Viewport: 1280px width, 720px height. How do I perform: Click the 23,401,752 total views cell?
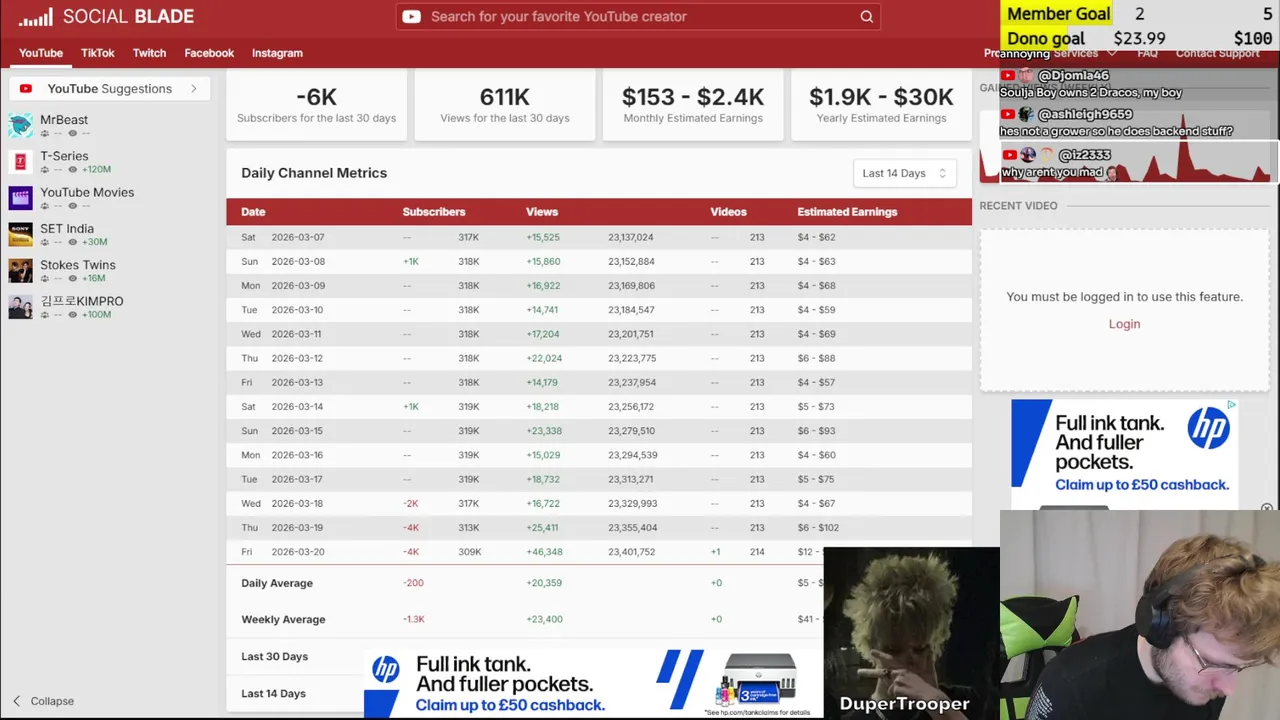coord(632,552)
